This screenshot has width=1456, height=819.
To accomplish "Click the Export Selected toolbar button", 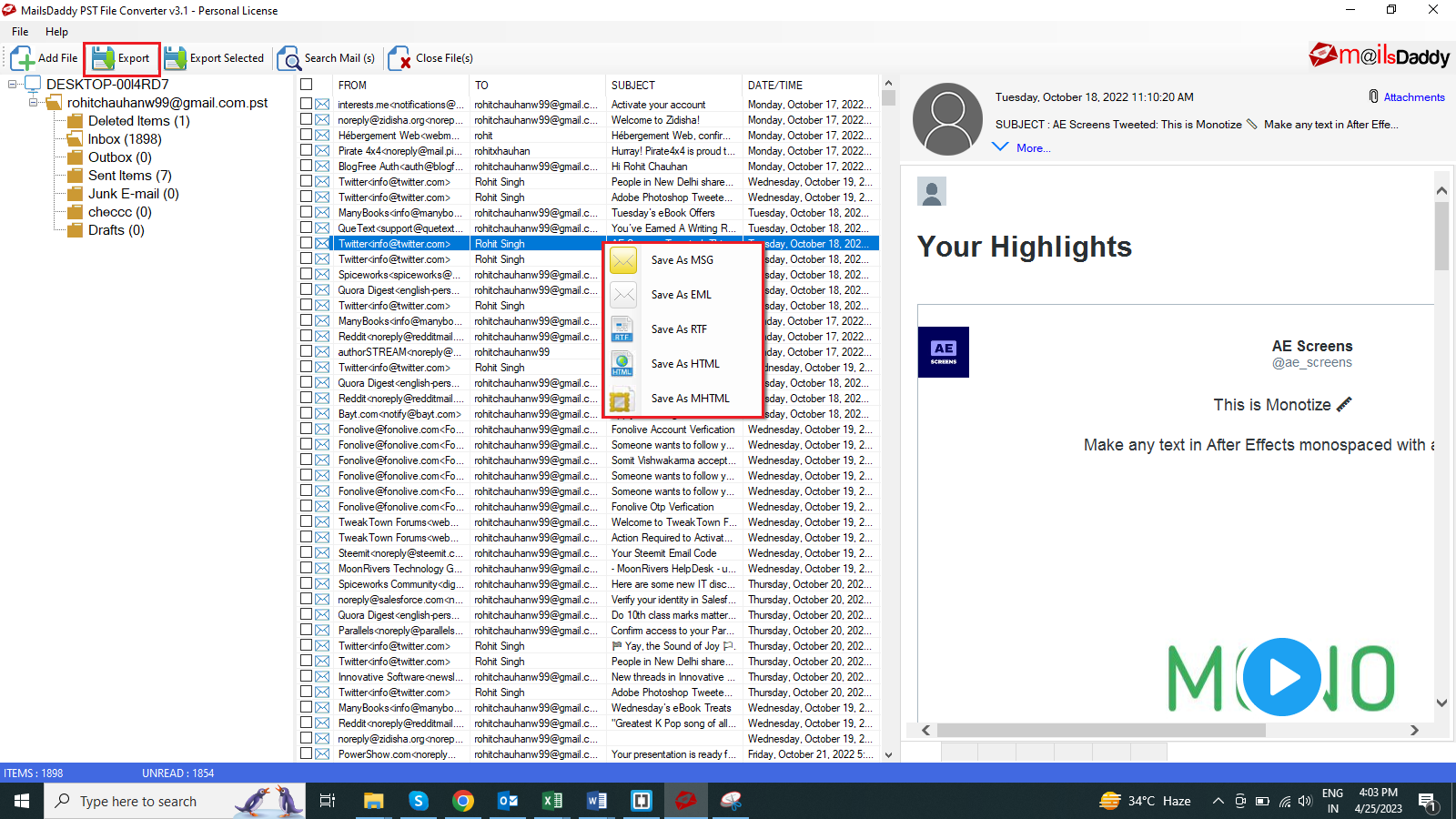I will pos(214,58).
